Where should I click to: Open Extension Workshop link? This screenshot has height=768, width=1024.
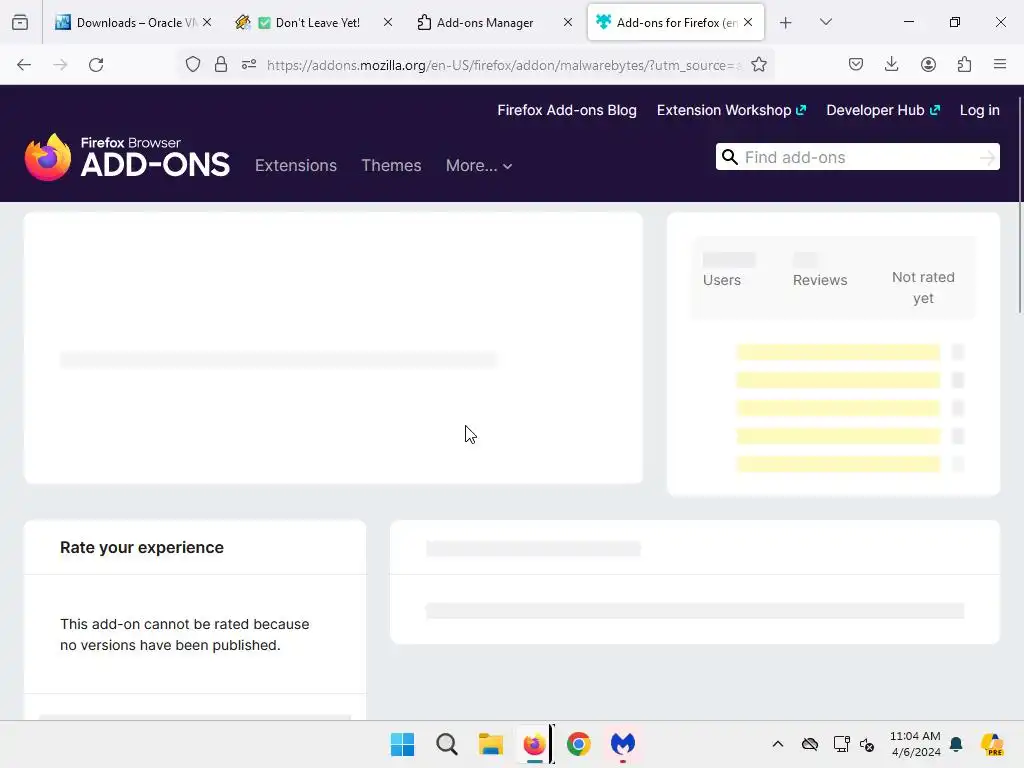click(731, 110)
